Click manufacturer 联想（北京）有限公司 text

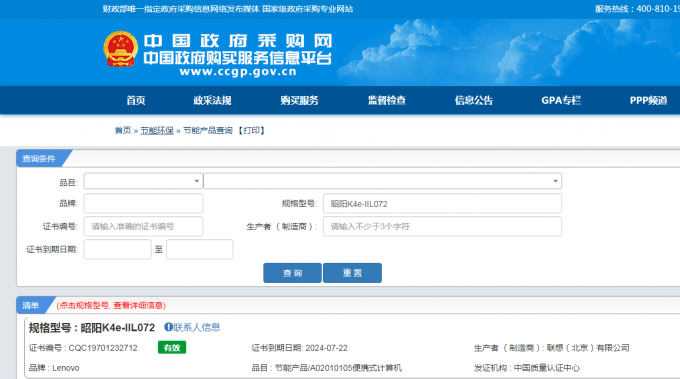[x=588, y=348]
